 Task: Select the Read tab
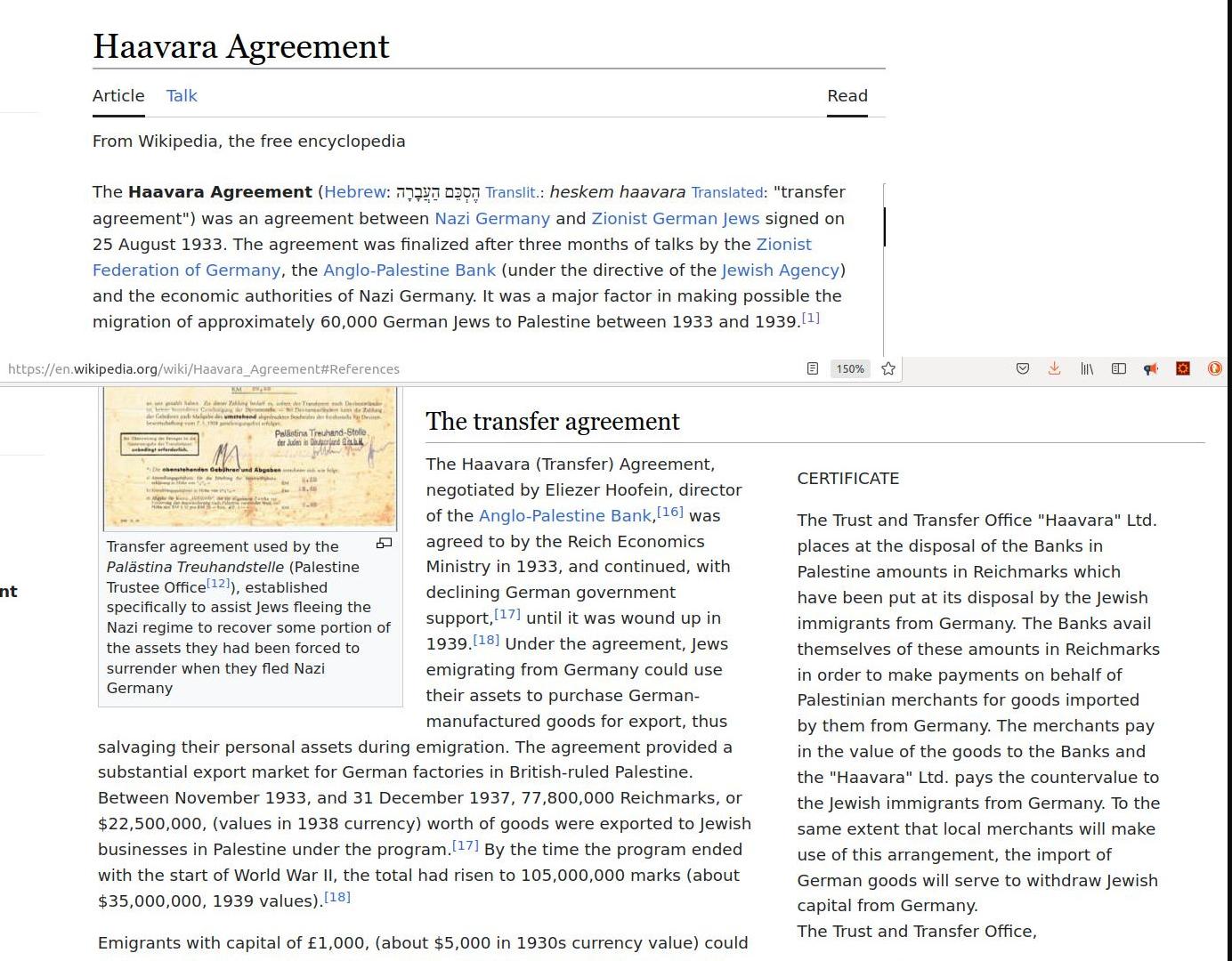(847, 96)
